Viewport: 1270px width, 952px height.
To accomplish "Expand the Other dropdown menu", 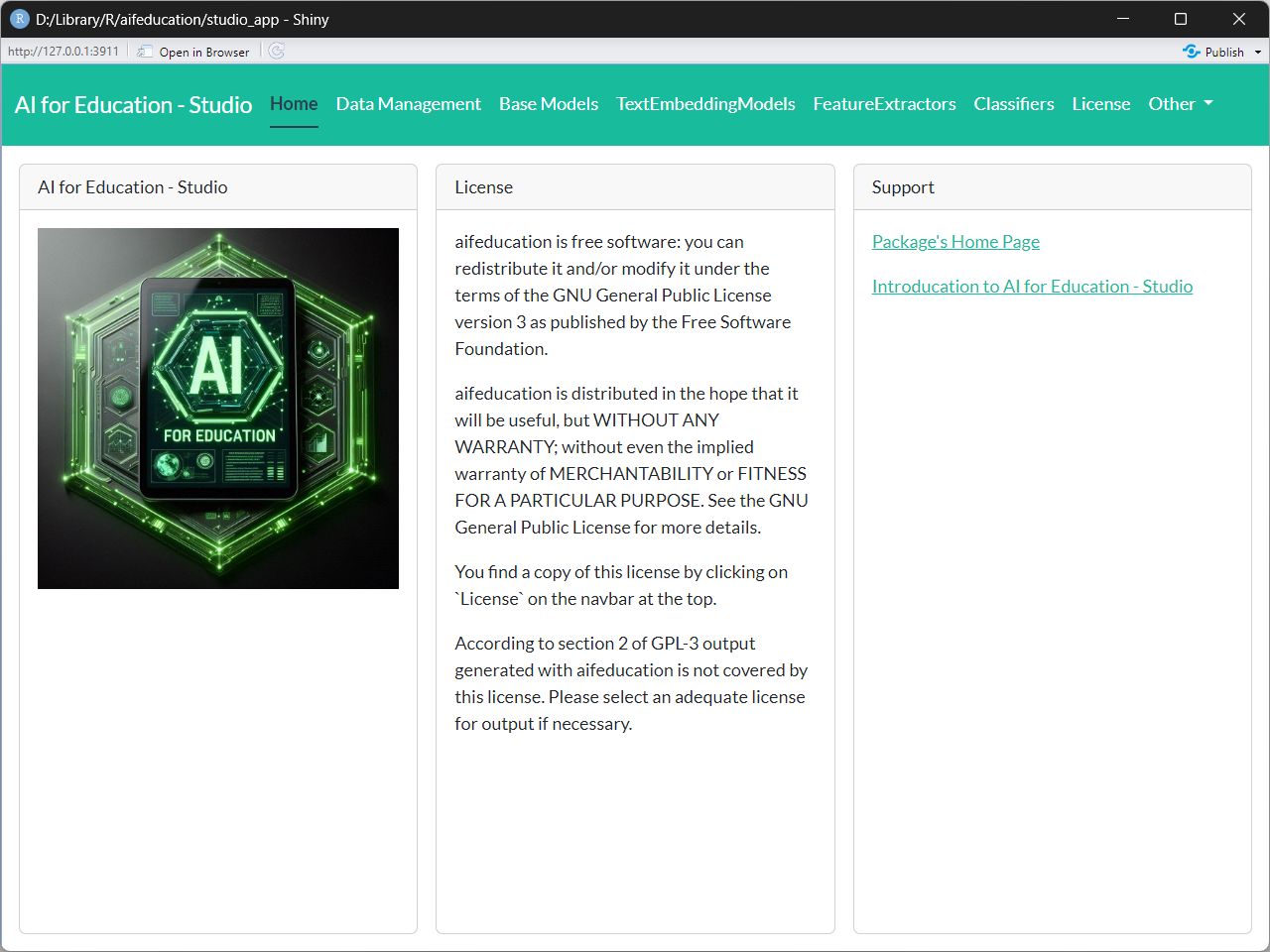I will pos(1180,104).
